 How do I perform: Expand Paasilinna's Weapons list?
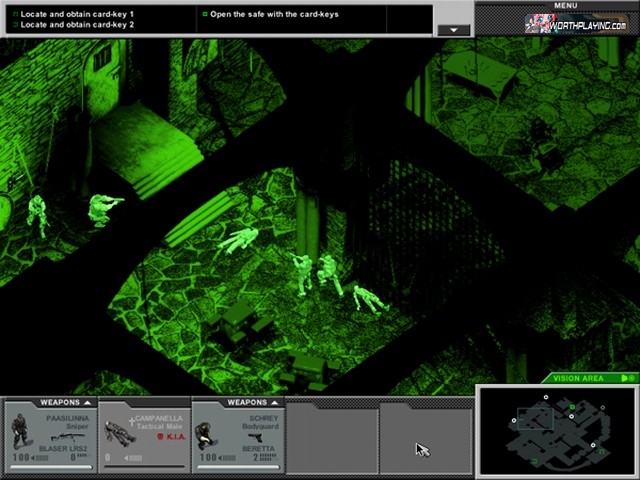(x=88, y=403)
